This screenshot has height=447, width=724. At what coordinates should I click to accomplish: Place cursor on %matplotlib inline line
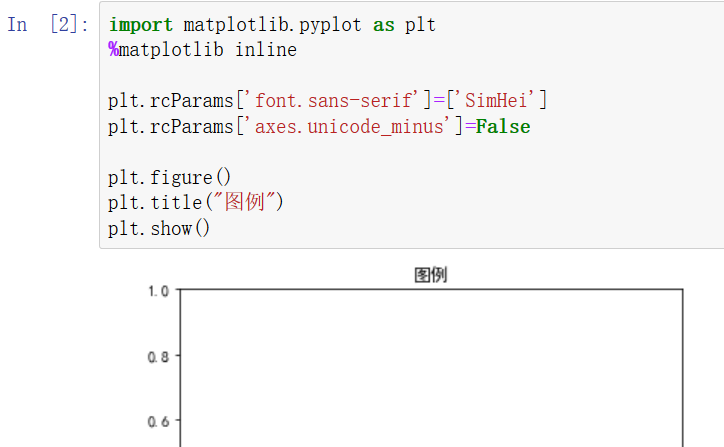[203, 50]
